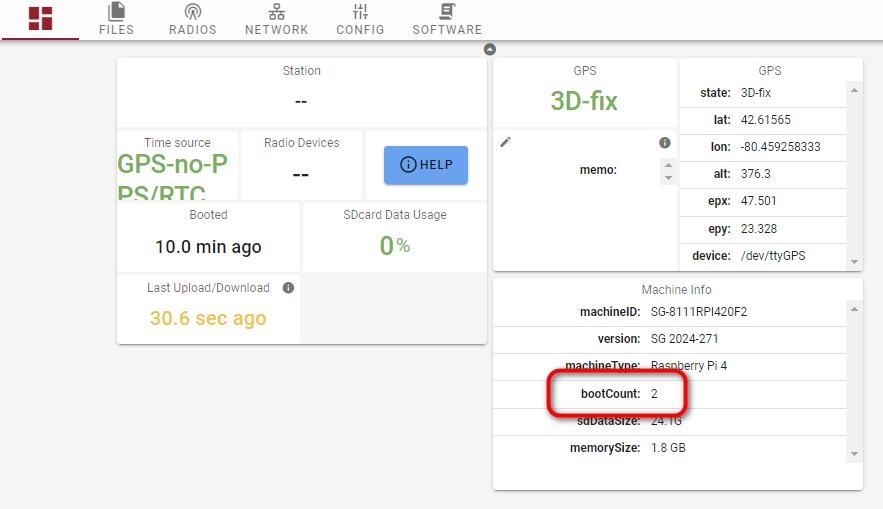This screenshot has width=883, height=509.
Task: Collapse the top navigation bar arrow
Action: (490, 49)
